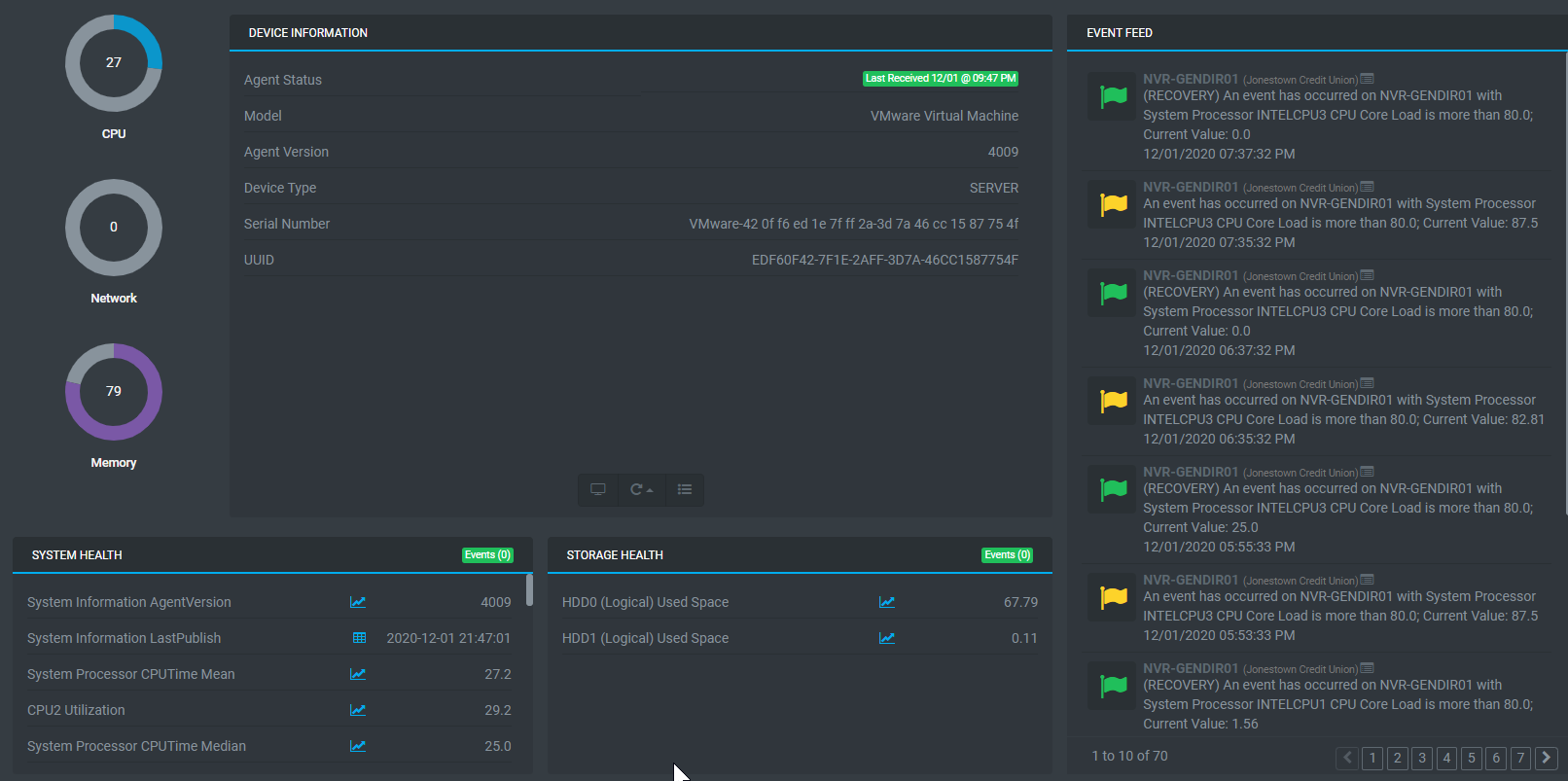Image resolution: width=1568 pixels, height=781 pixels.
Task: Open chart for HDD0 (Logical) Used Space
Action: (887, 602)
